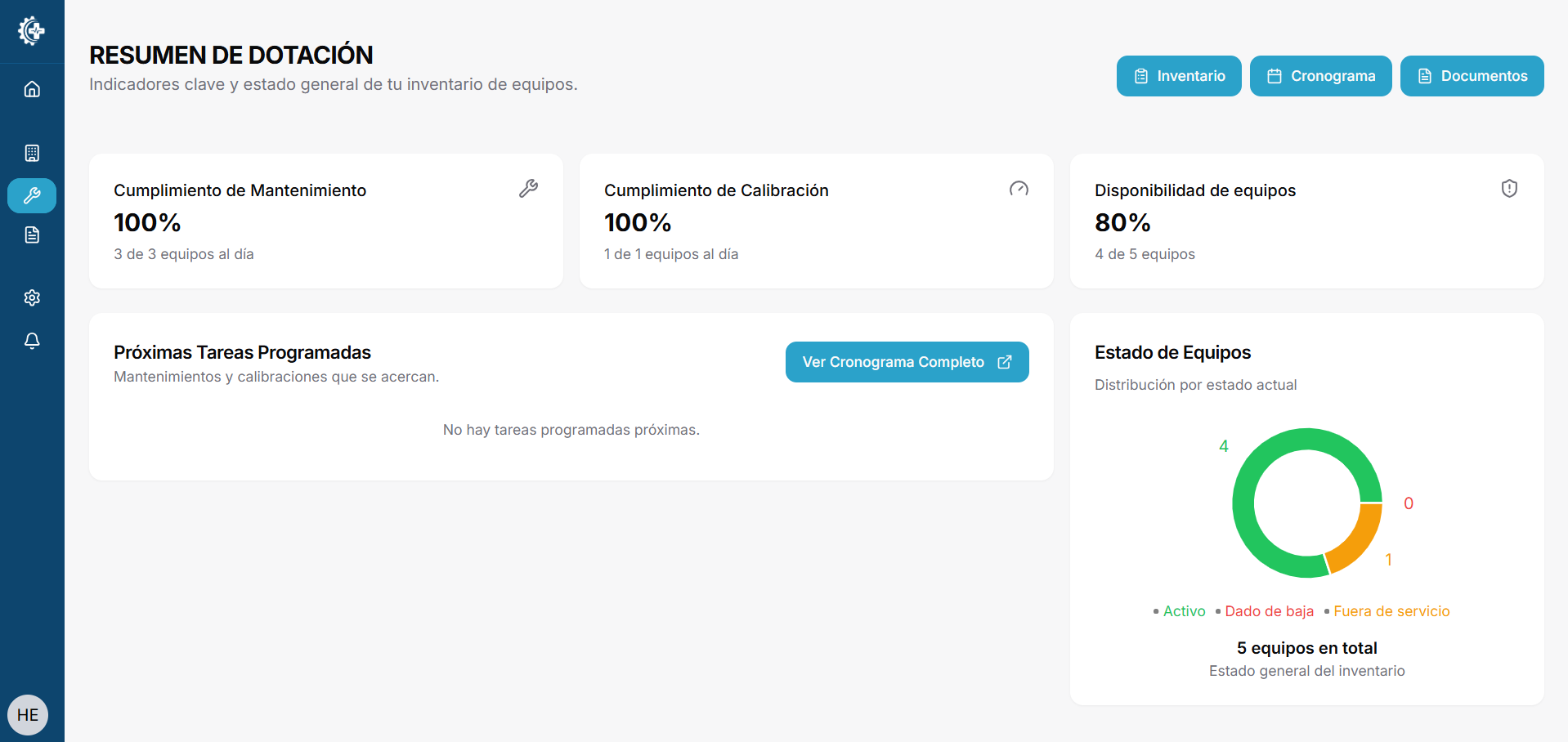Open the settings gear in sidebar

click(32, 297)
